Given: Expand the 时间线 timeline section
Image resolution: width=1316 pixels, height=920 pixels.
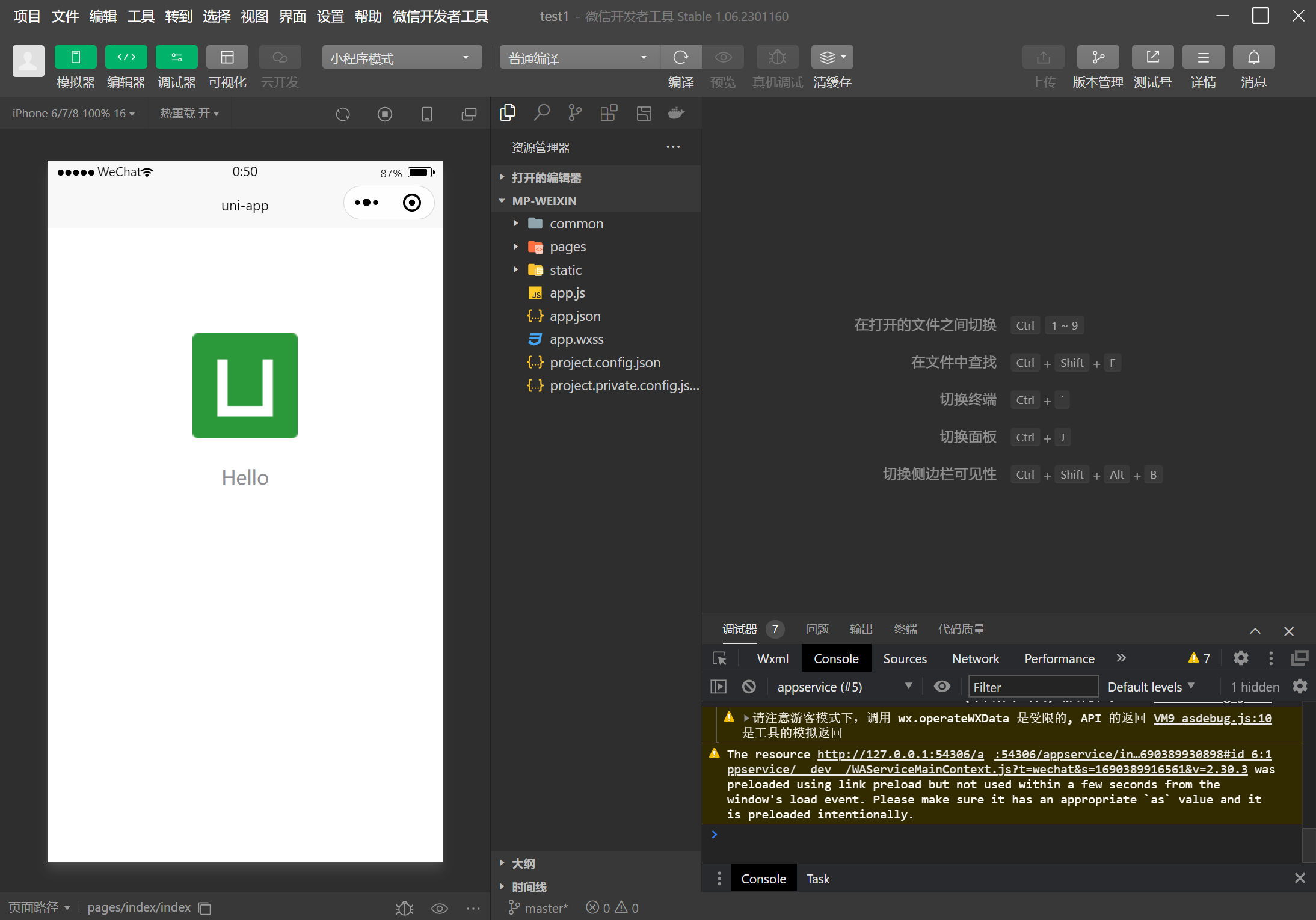Looking at the screenshot, I should coord(596,887).
